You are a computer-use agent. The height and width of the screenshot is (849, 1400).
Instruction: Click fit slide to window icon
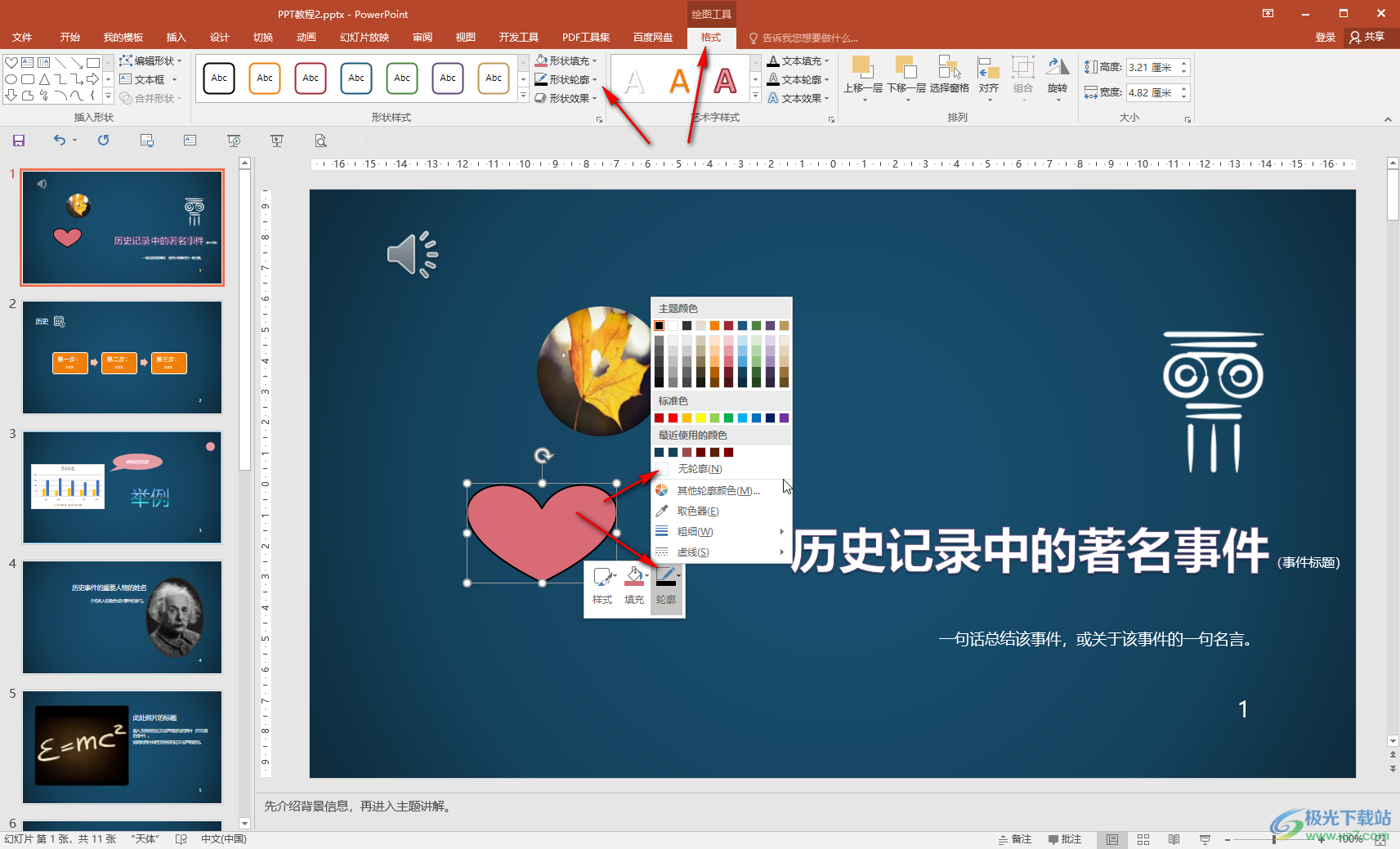1380,839
